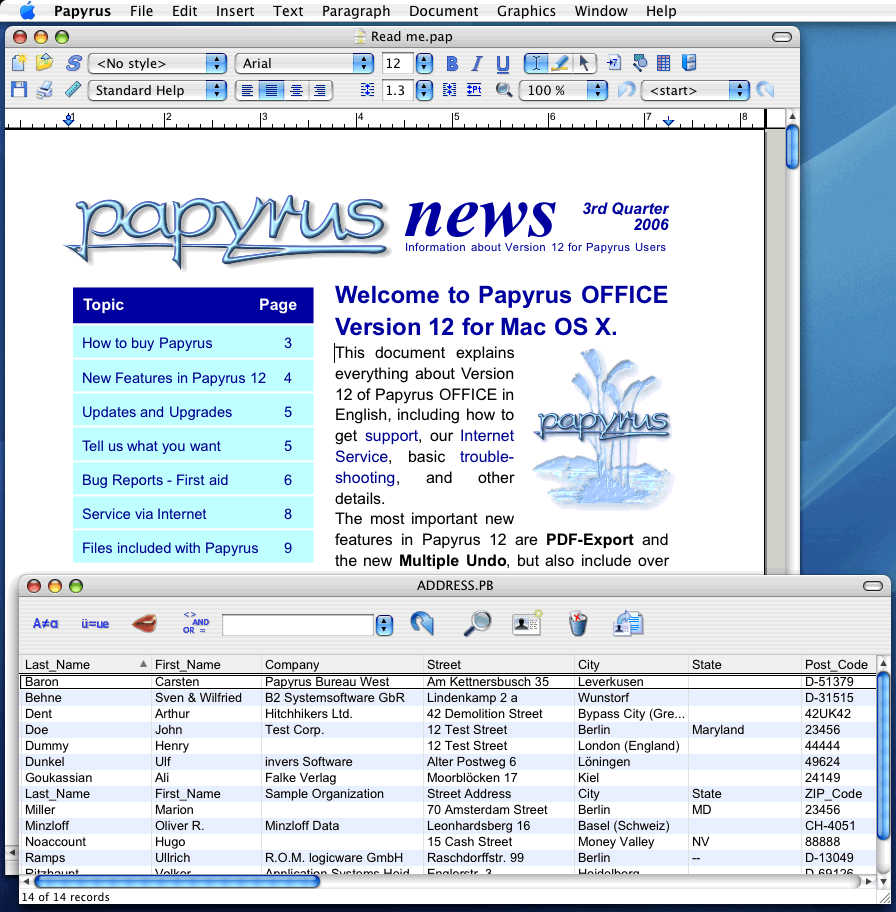Click the export records report icon

(628, 624)
